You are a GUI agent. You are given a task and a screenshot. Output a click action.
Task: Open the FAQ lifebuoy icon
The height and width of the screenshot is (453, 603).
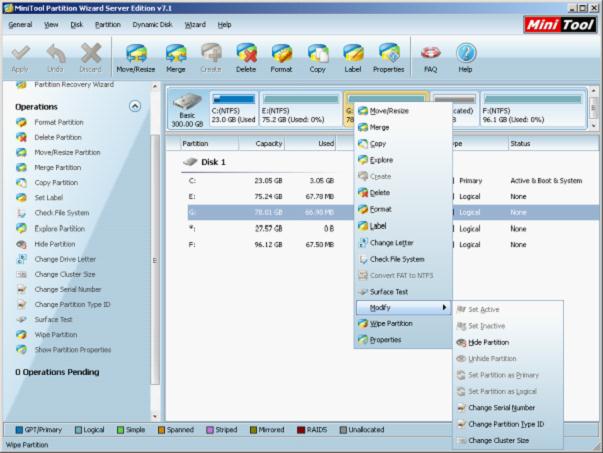pos(430,58)
